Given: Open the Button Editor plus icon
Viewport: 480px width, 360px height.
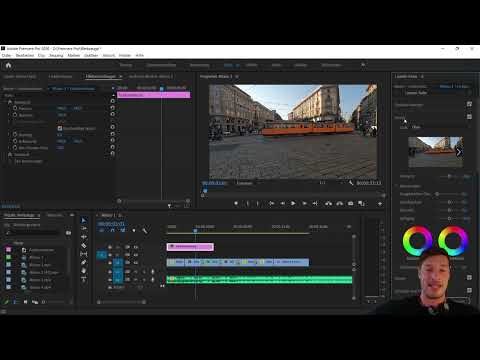Looking at the screenshot, I should (x=380, y=204).
